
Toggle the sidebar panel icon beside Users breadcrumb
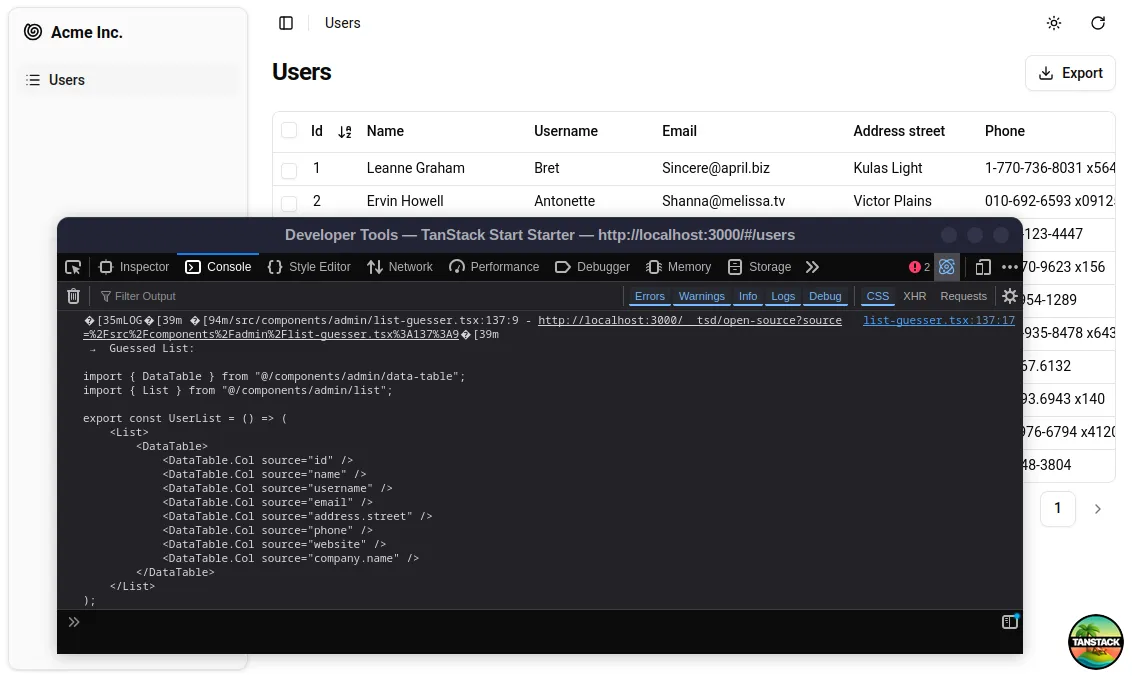point(286,23)
